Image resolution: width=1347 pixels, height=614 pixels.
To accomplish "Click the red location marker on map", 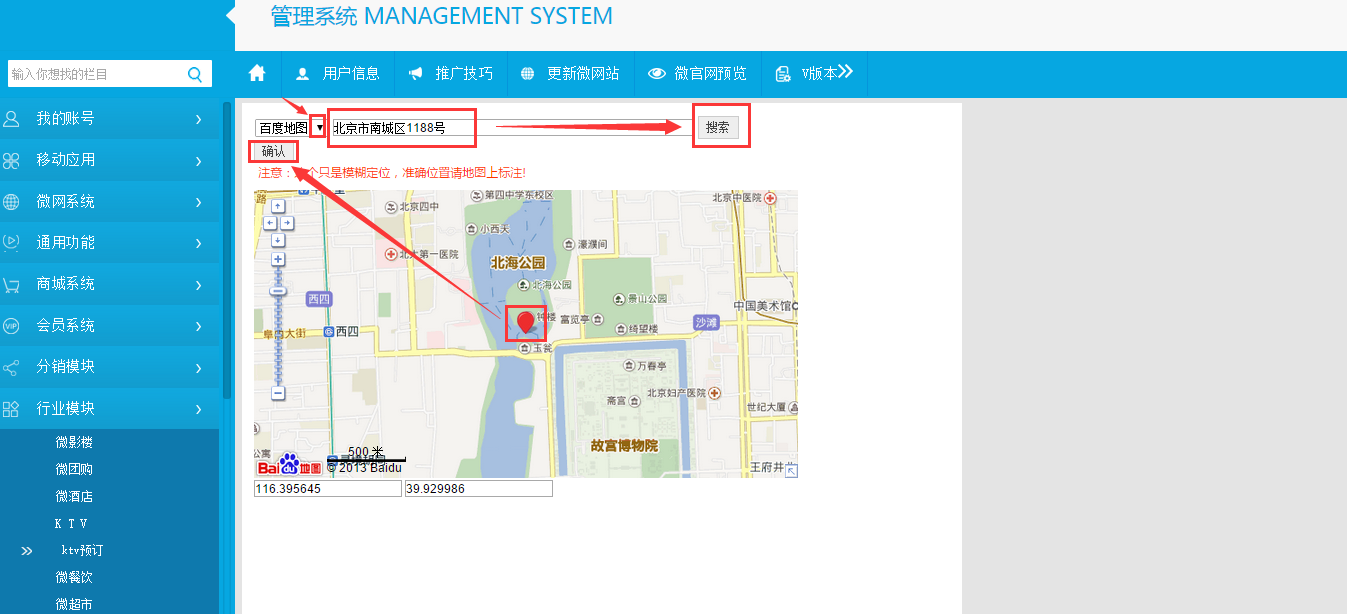I will (x=525, y=321).
